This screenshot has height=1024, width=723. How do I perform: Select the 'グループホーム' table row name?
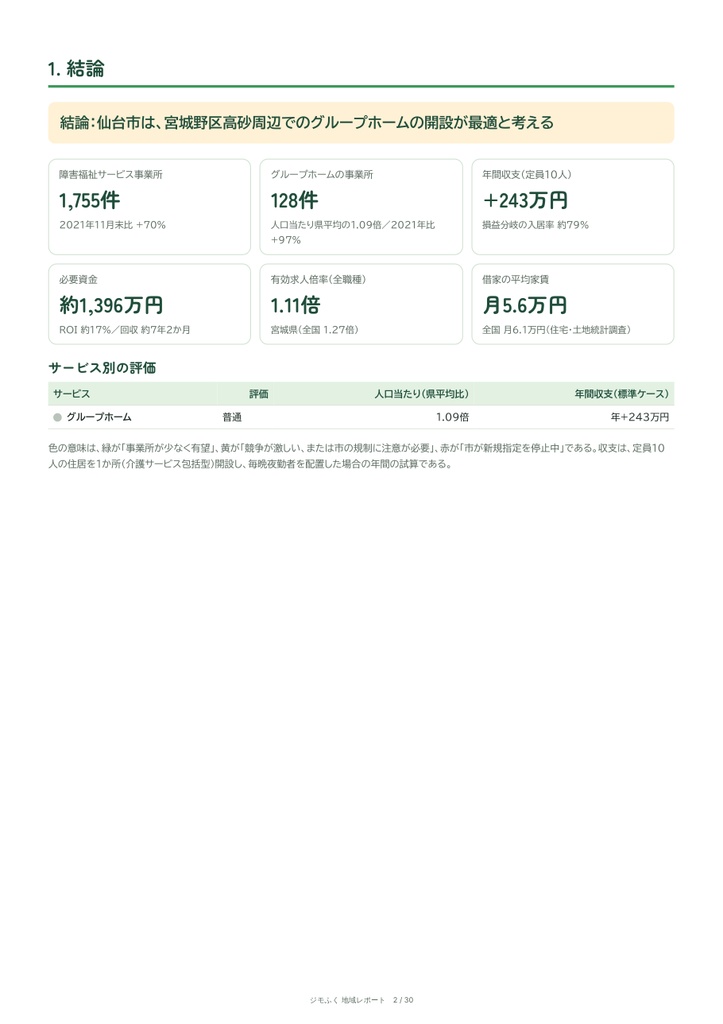tap(99, 417)
